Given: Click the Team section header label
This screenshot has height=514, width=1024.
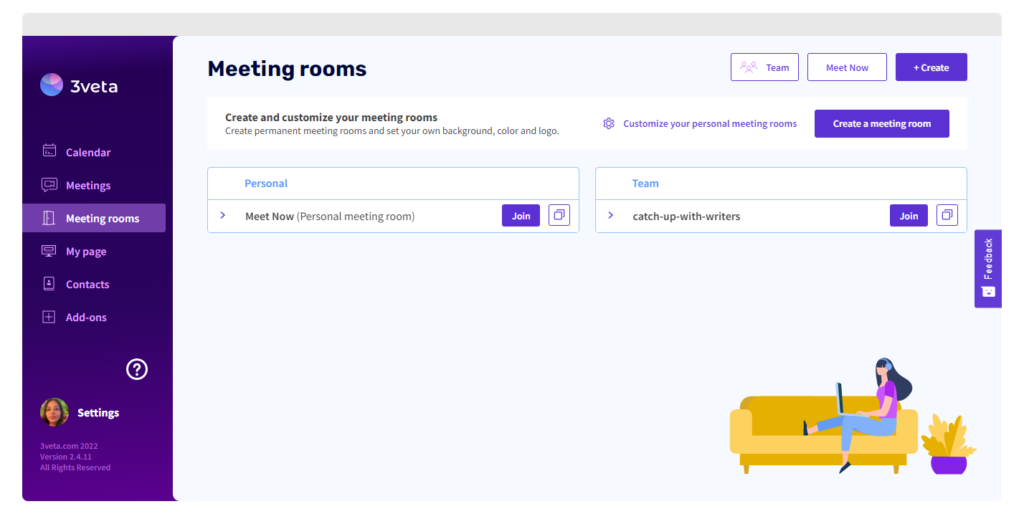Looking at the screenshot, I should (645, 184).
